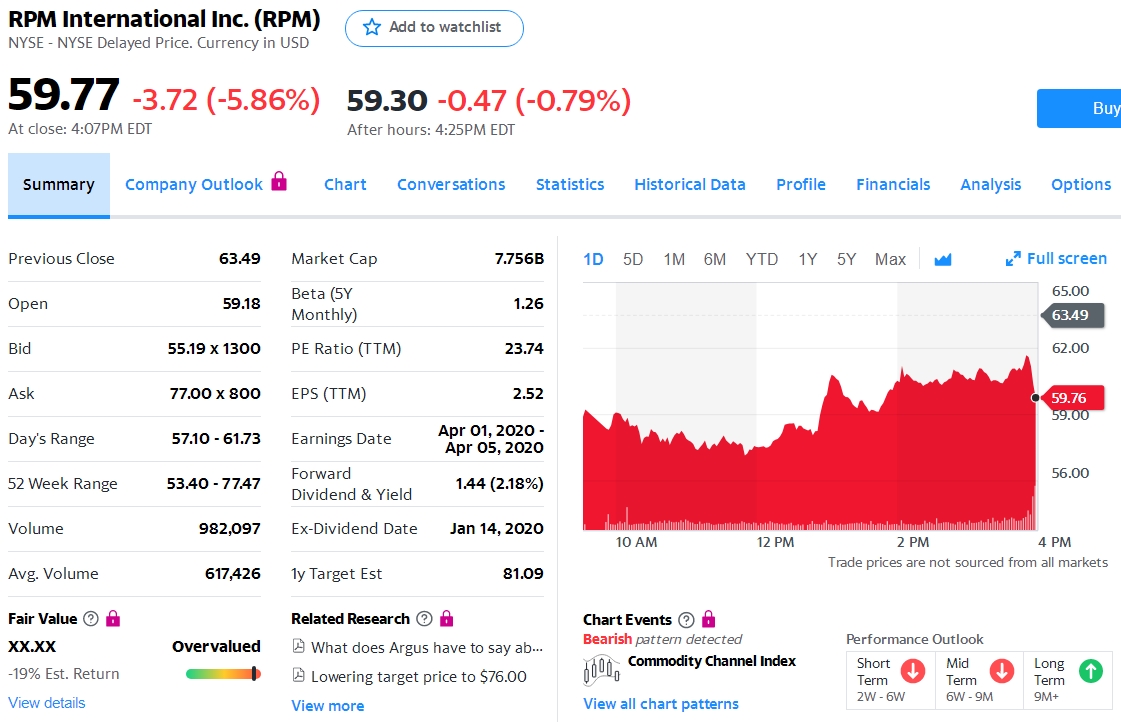Select the 5D chart range

pyautogui.click(x=633, y=259)
